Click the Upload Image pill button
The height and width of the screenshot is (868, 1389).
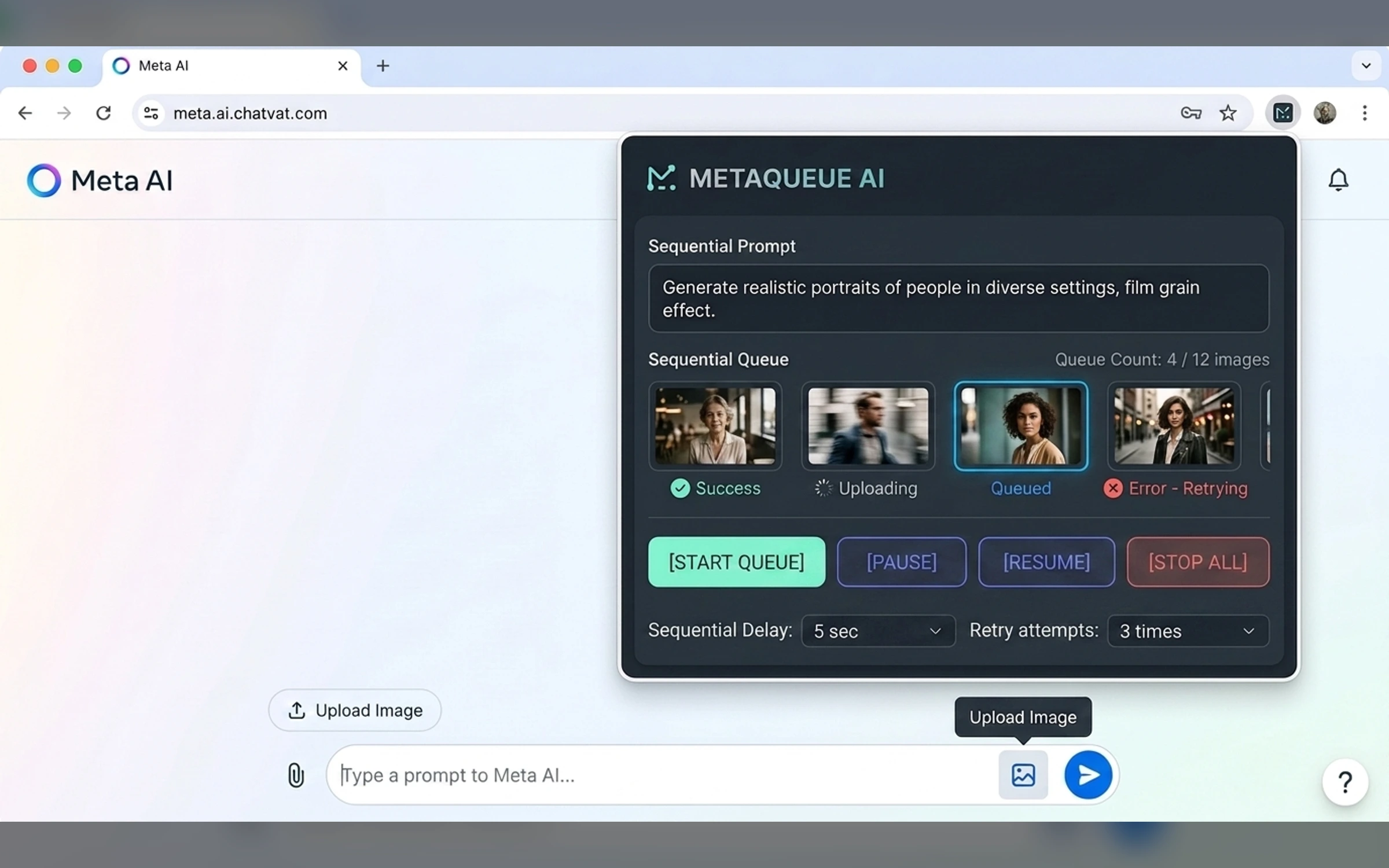click(355, 710)
